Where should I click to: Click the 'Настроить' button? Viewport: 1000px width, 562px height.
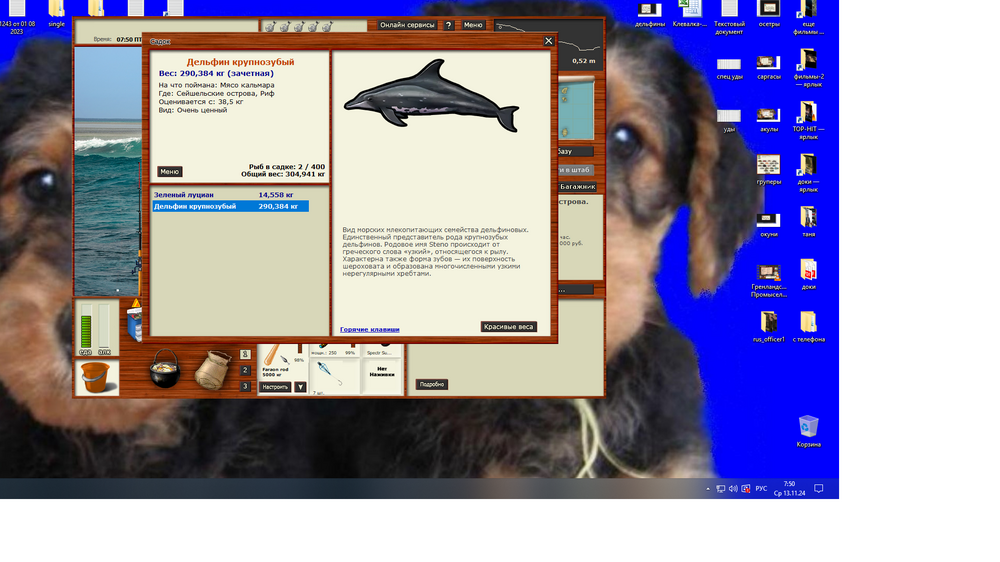276,387
